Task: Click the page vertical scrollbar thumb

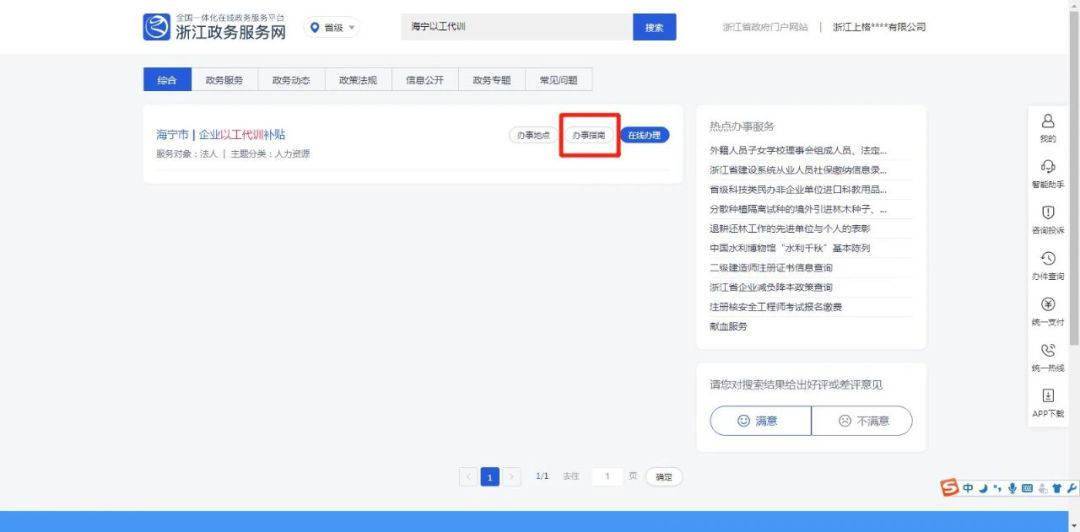Action: click(x=1074, y=178)
